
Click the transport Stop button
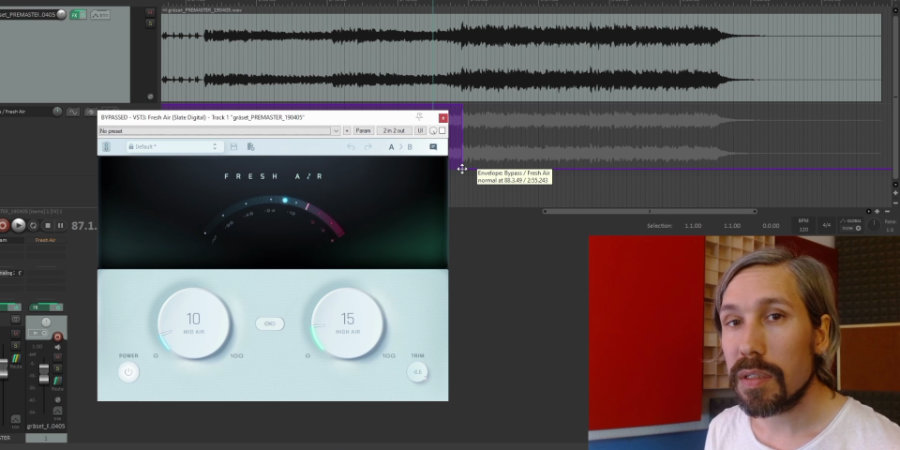pyautogui.click(x=48, y=226)
